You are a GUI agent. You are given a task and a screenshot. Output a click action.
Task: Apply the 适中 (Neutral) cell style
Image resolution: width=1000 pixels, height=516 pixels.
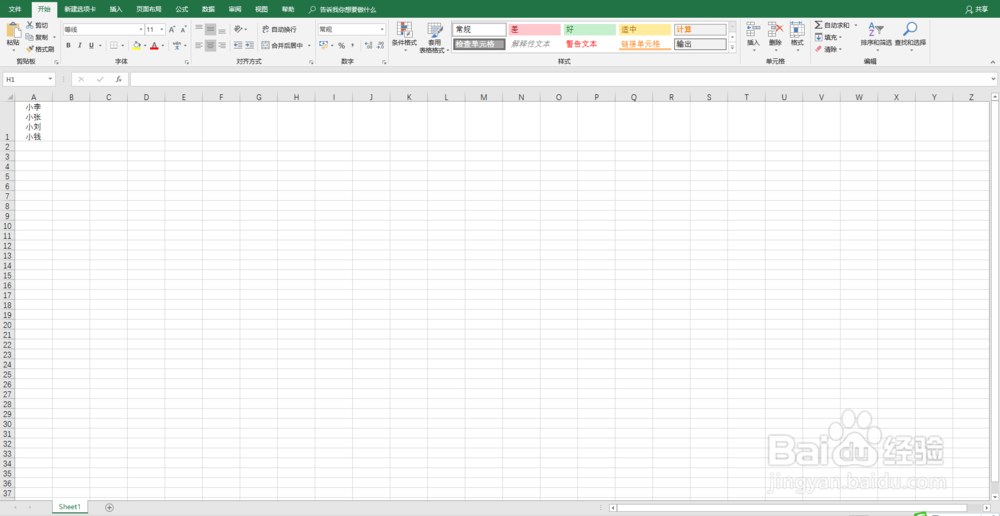pos(645,29)
